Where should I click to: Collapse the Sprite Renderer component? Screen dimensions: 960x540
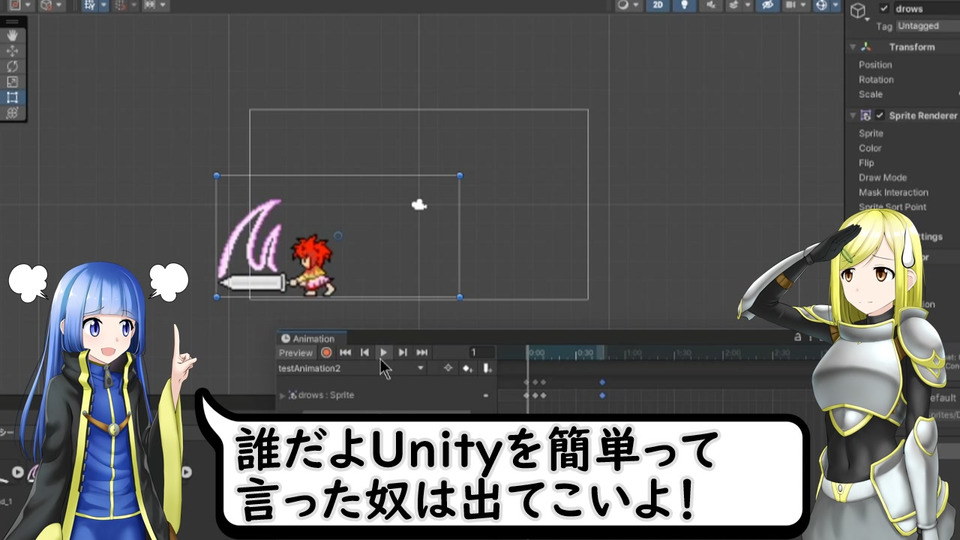pyautogui.click(x=852, y=116)
